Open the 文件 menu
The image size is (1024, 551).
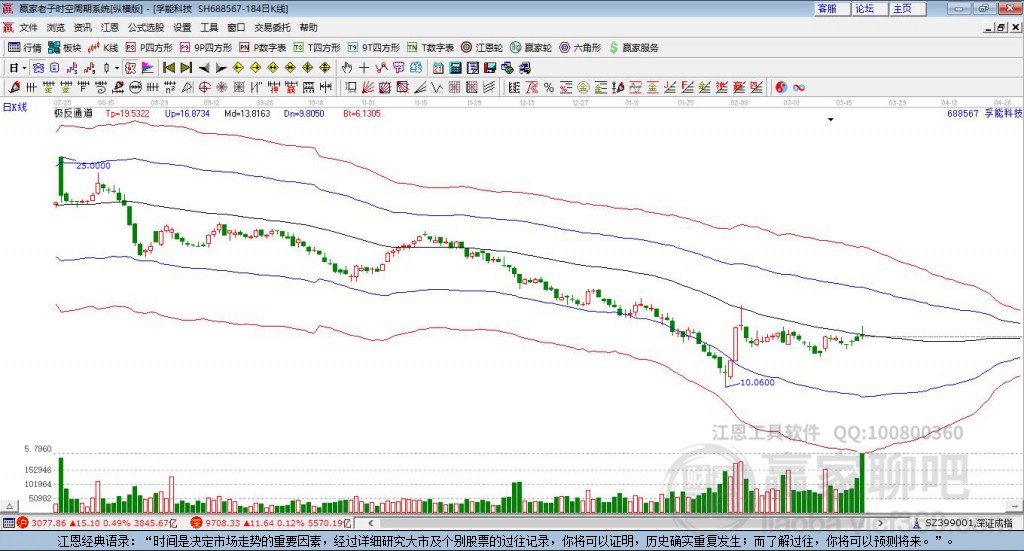28,27
